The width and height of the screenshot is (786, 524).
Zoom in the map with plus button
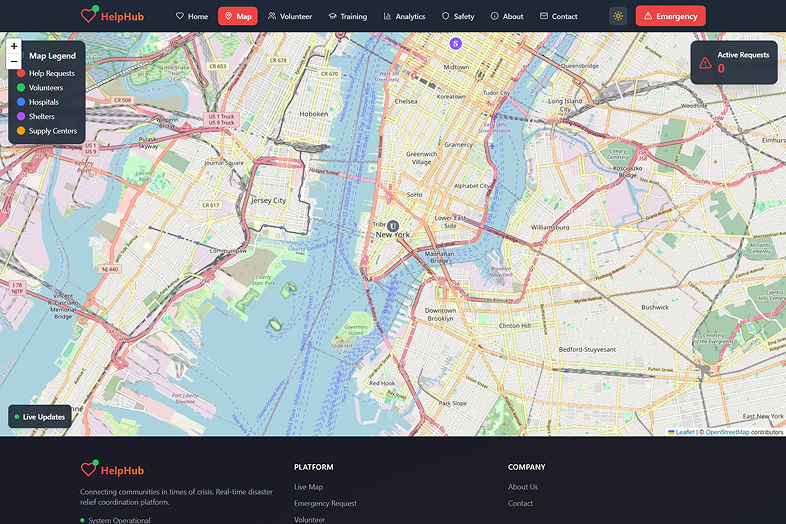pos(14,46)
